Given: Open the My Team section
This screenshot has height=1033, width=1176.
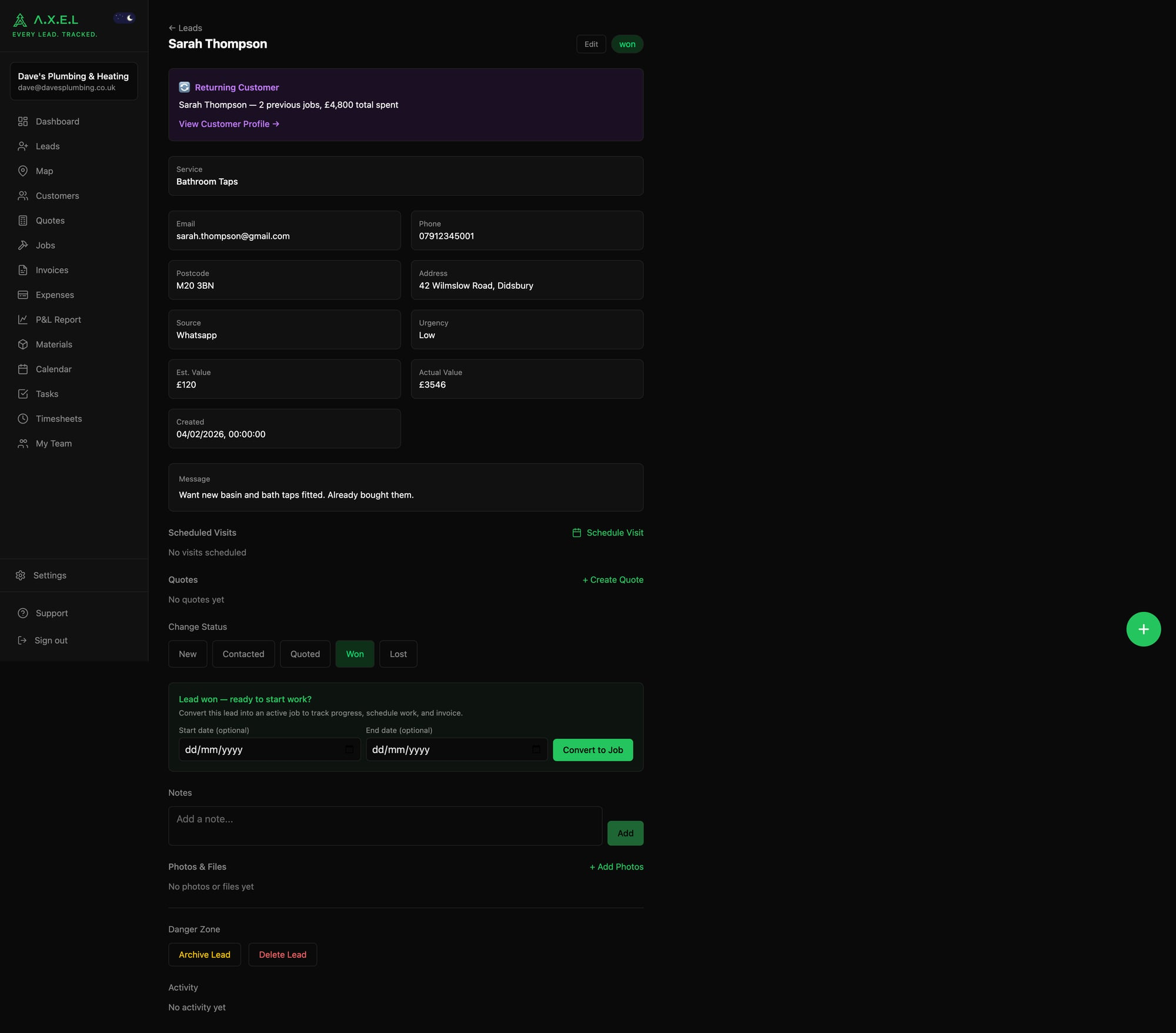Looking at the screenshot, I should click(x=54, y=443).
